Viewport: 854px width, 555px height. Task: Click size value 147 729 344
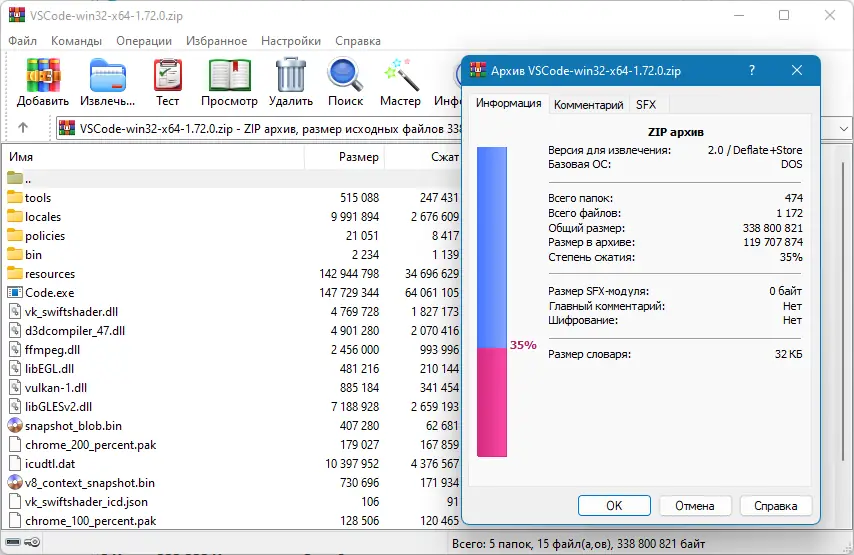[349, 292]
